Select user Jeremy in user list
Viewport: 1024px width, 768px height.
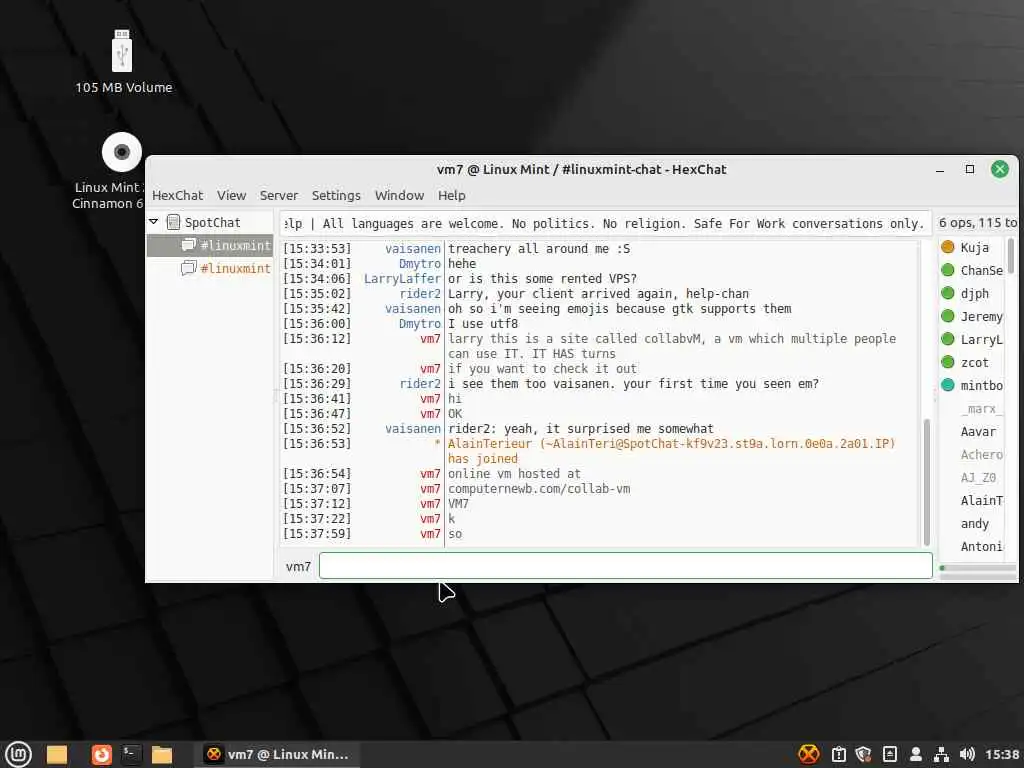click(x=981, y=316)
